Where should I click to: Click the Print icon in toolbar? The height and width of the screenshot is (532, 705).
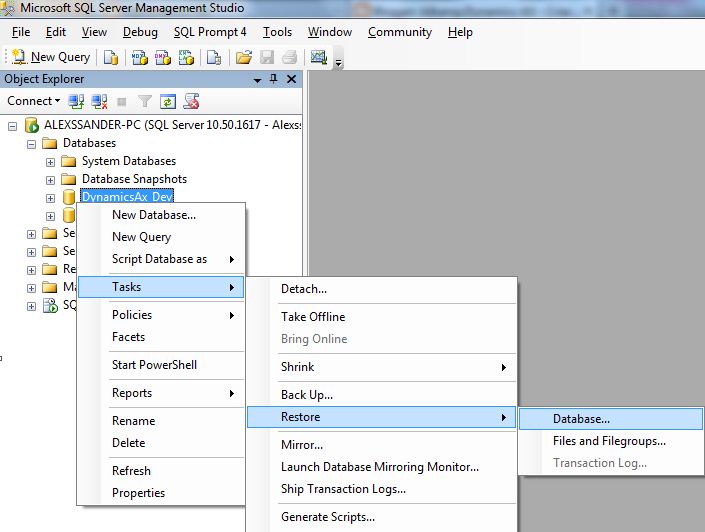click(x=290, y=58)
